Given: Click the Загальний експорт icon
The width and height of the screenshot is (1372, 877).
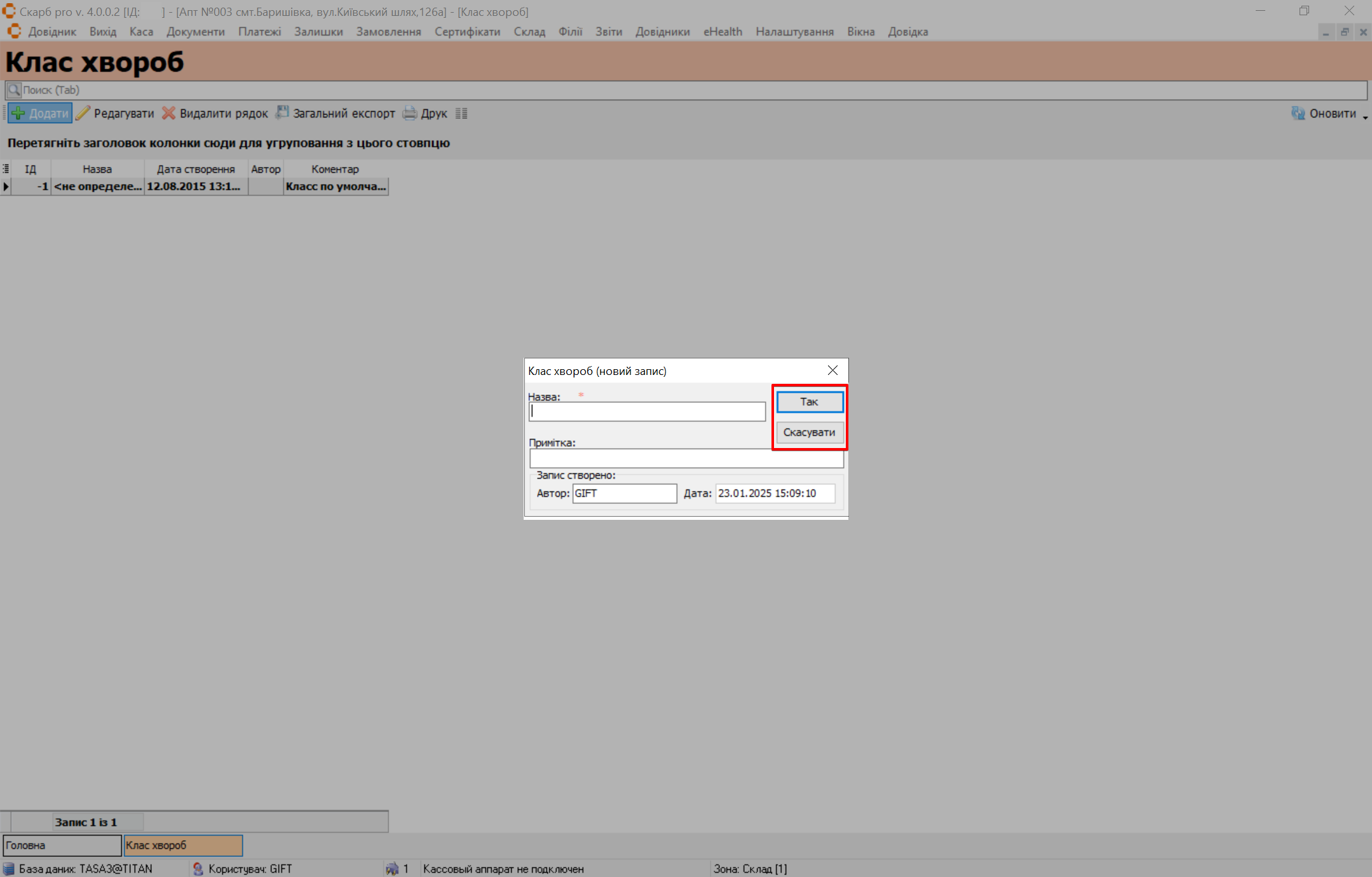Looking at the screenshot, I should (282, 113).
